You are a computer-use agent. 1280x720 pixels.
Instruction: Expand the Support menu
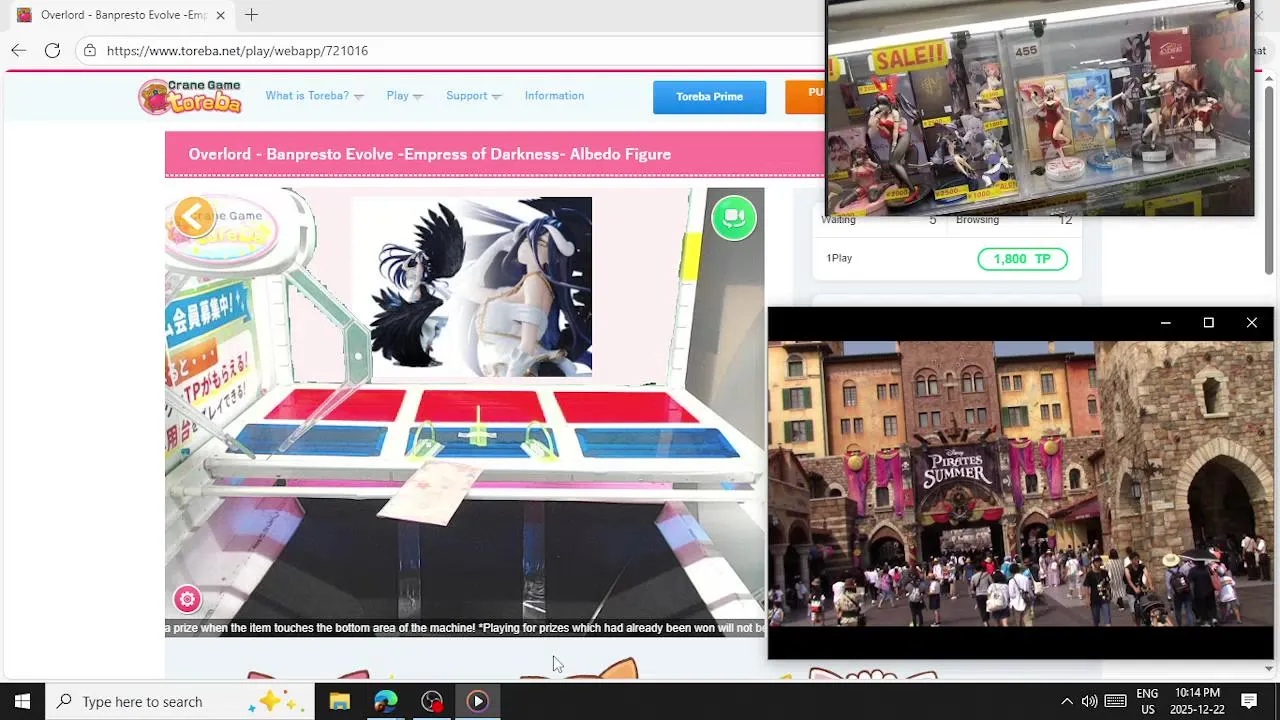pyautogui.click(x=474, y=96)
